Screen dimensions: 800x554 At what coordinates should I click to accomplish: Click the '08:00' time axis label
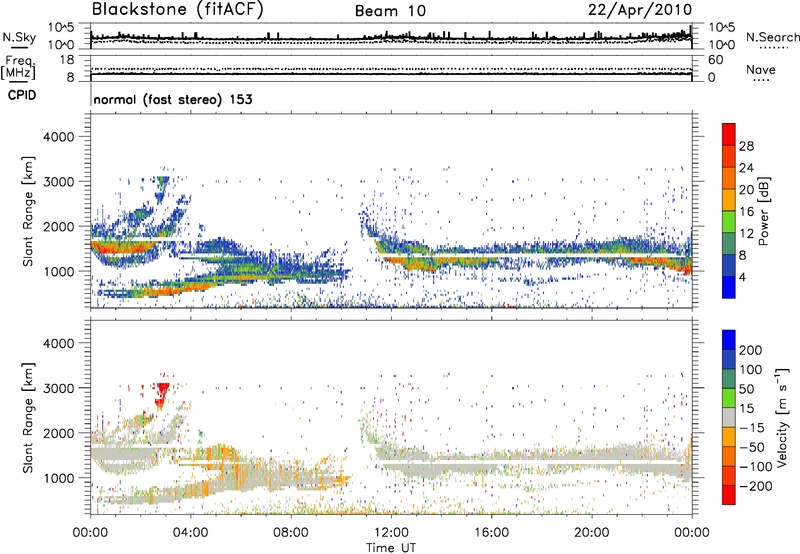(291, 533)
